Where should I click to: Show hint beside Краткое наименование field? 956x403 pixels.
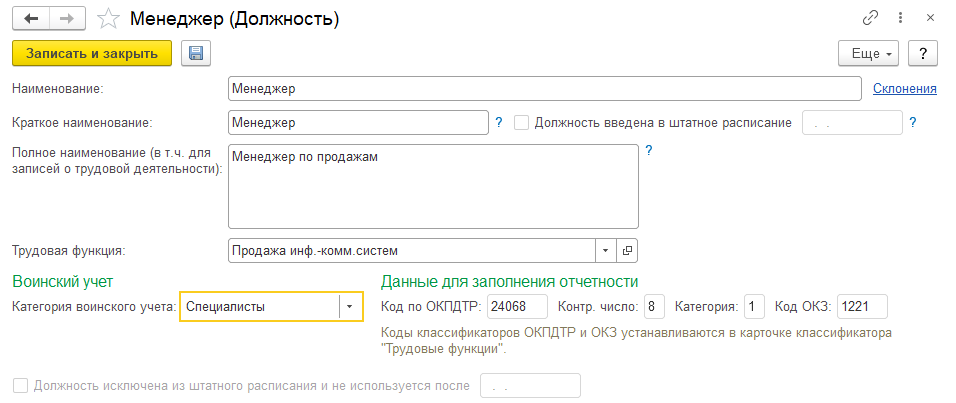coord(499,123)
